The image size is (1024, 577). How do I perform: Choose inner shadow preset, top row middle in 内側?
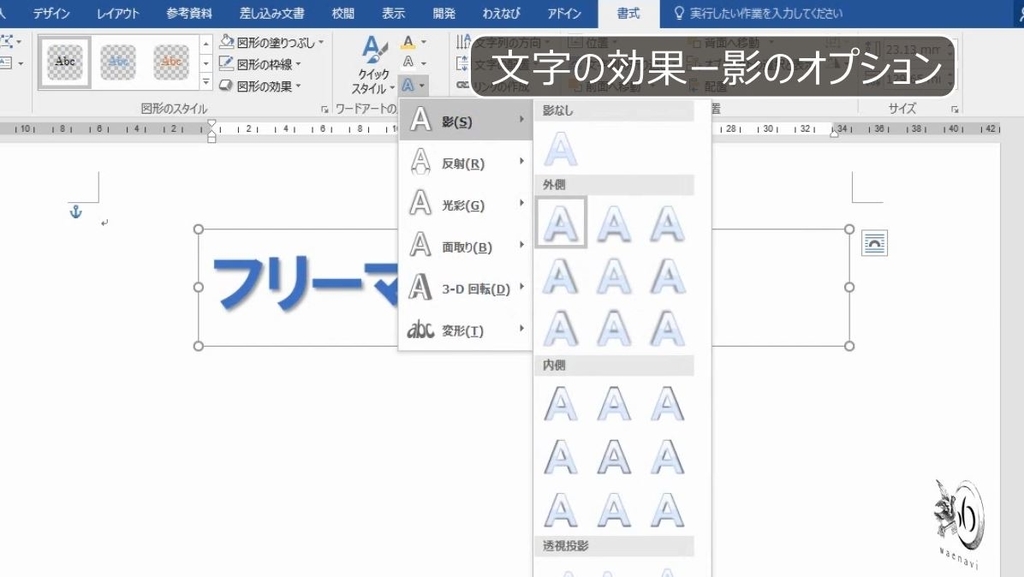(614, 404)
